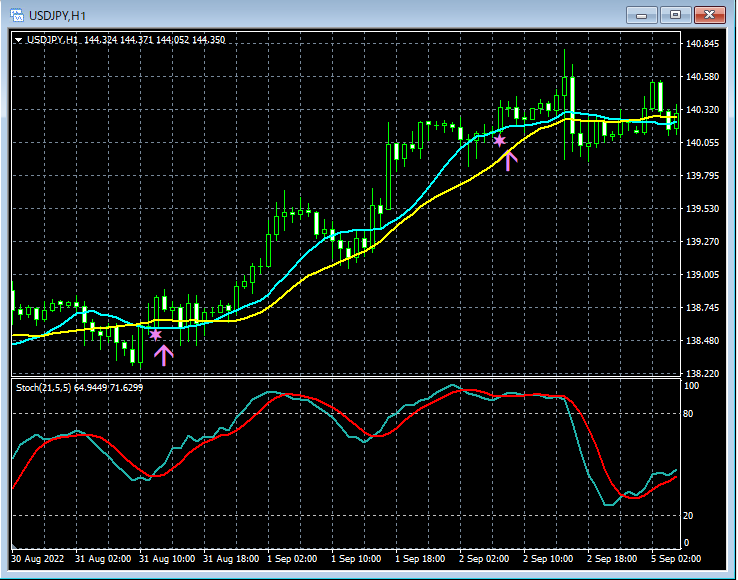Expand the triangle before USDJPY,H1 price info

click(18, 40)
